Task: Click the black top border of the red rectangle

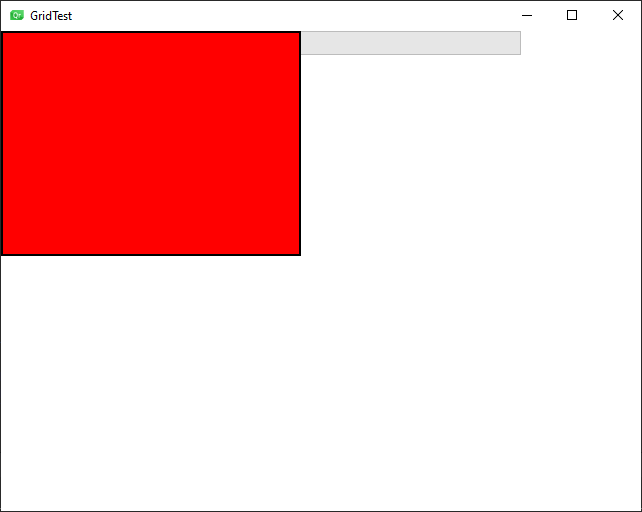Action: (x=151, y=32)
